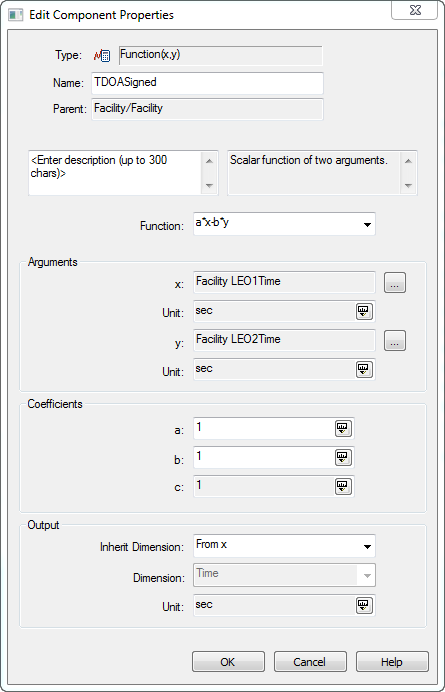Click the Cancel button
Image resolution: width=445 pixels, height=692 pixels.
310,662
